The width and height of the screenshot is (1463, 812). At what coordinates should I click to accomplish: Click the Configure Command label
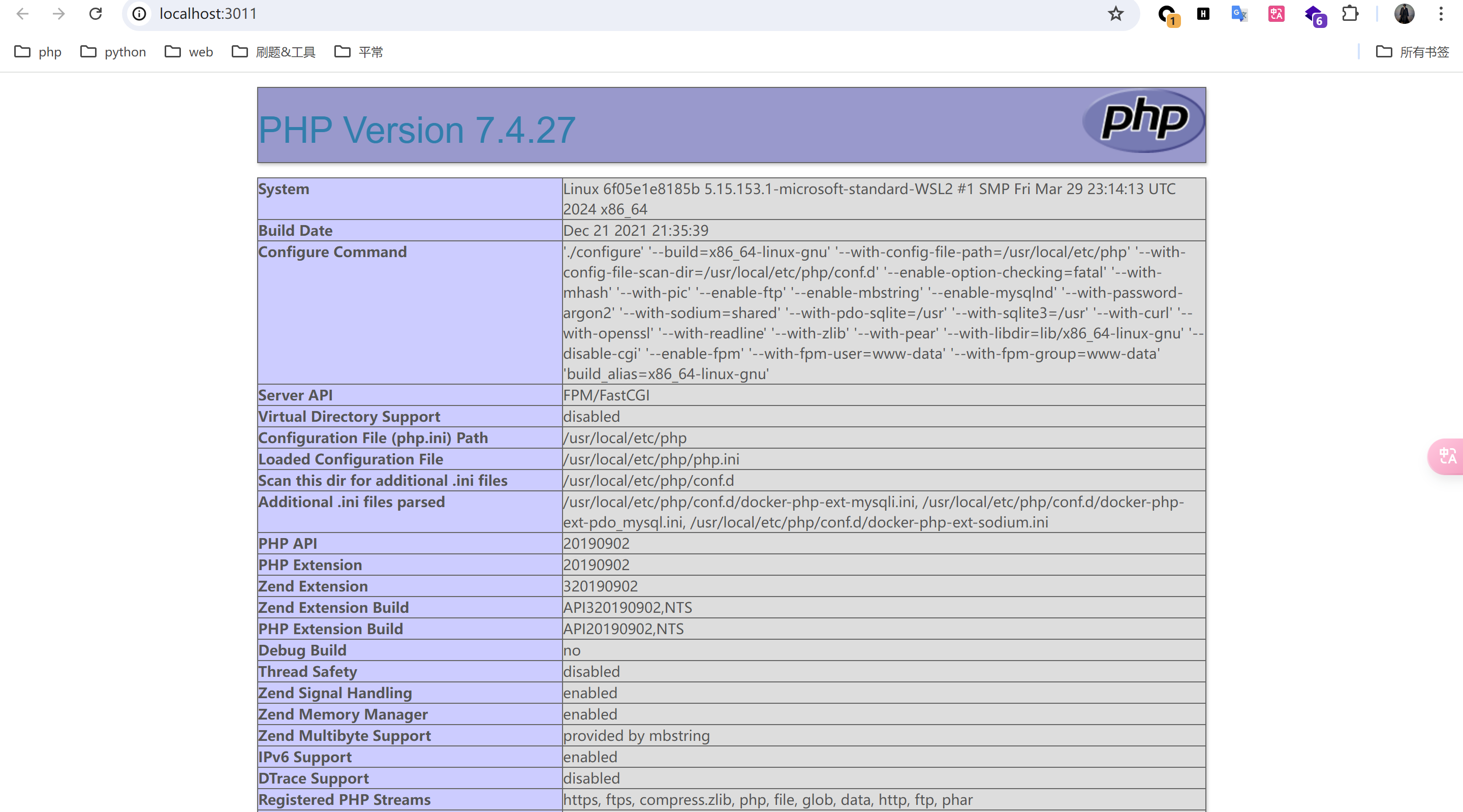(x=332, y=252)
